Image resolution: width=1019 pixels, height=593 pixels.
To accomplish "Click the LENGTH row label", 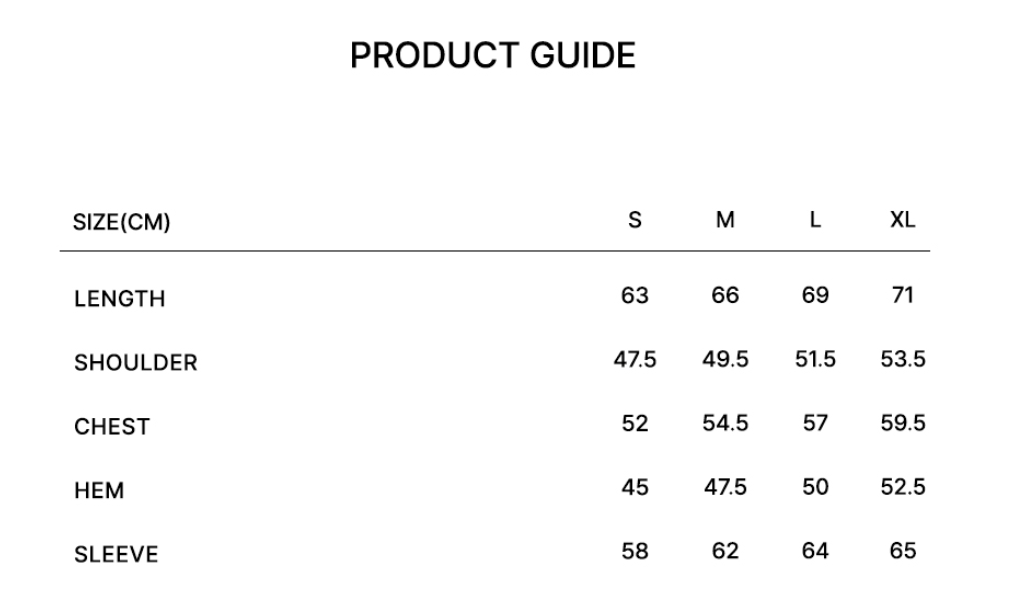I will [x=119, y=299].
